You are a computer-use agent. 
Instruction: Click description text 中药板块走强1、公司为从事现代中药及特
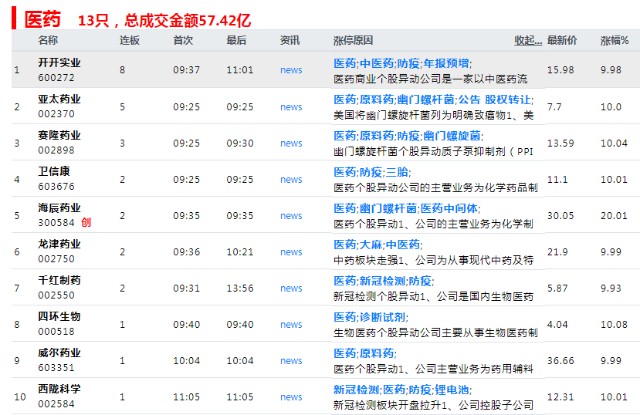pyautogui.click(x=433, y=260)
